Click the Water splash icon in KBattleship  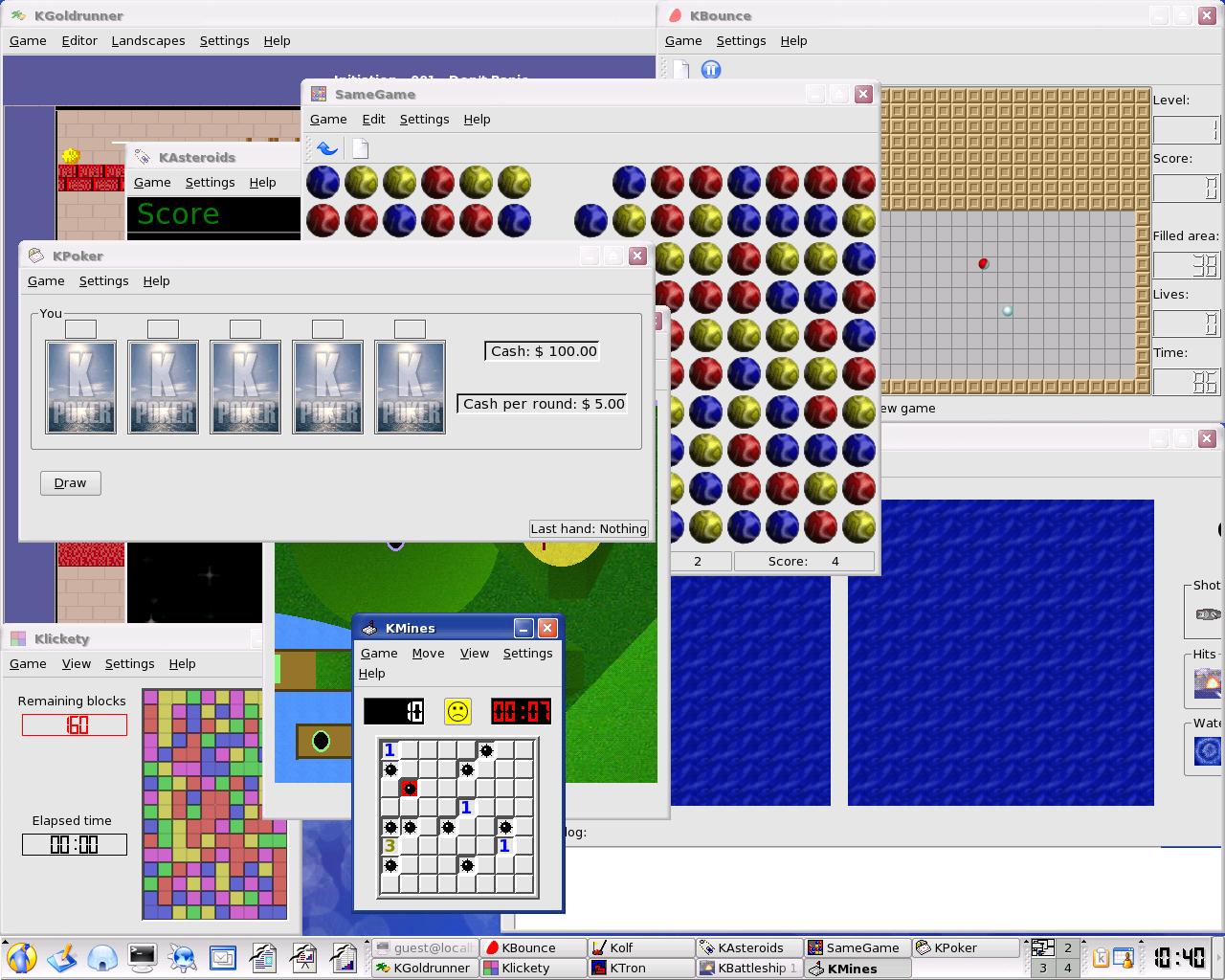(x=1208, y=750)
